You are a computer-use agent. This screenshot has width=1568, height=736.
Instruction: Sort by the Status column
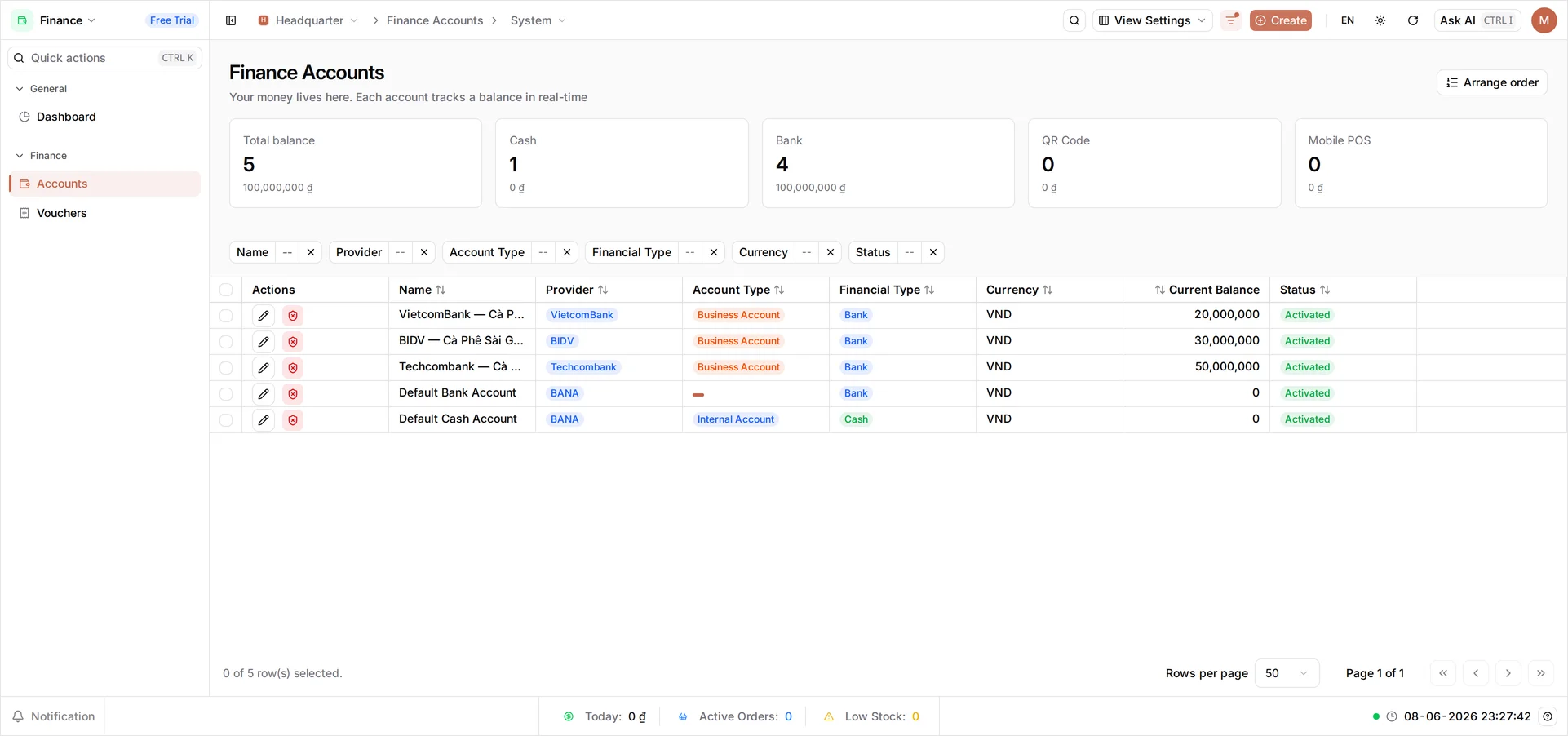1304,290
